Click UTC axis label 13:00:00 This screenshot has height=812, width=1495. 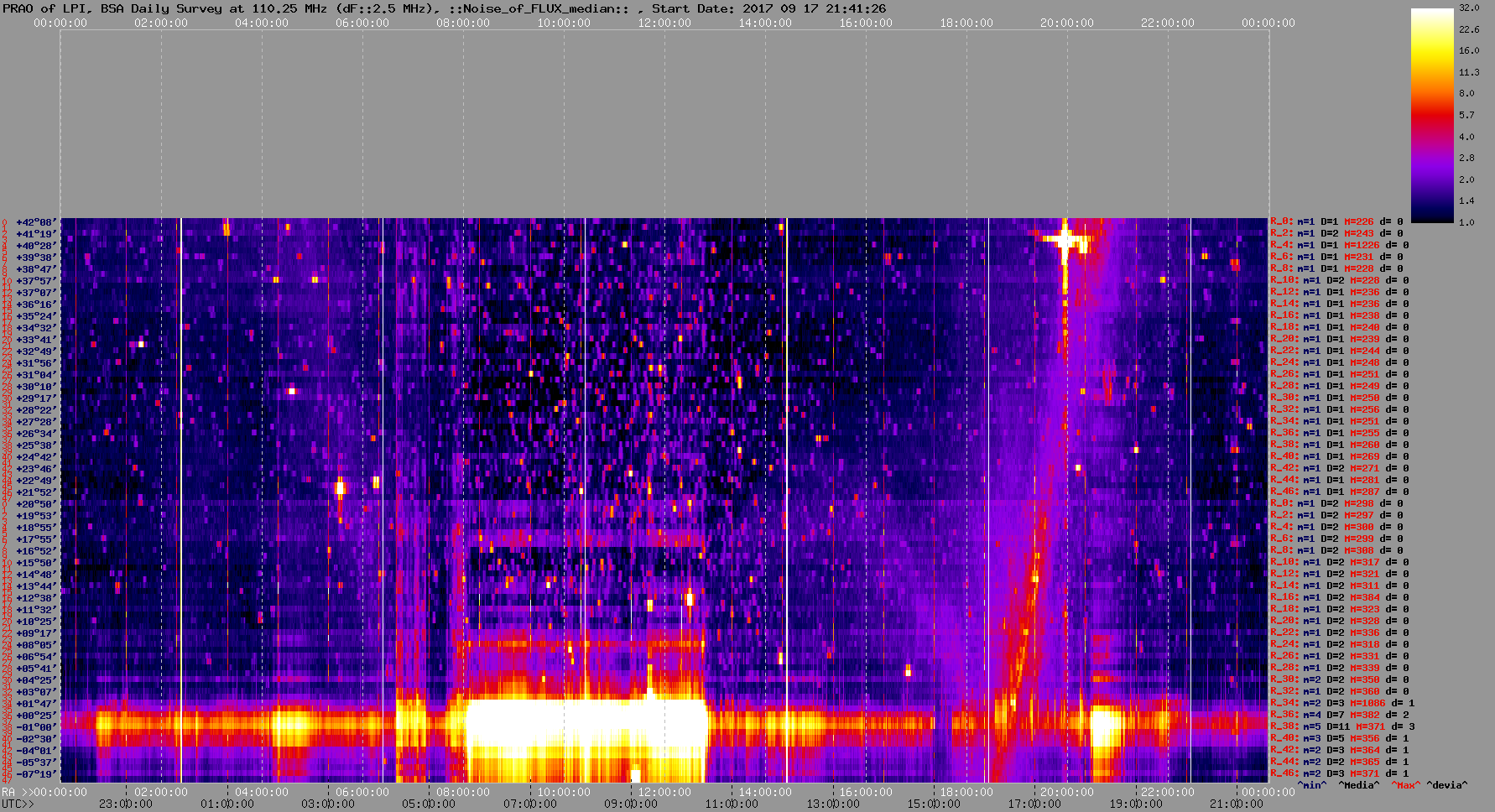tap(833, 804)
